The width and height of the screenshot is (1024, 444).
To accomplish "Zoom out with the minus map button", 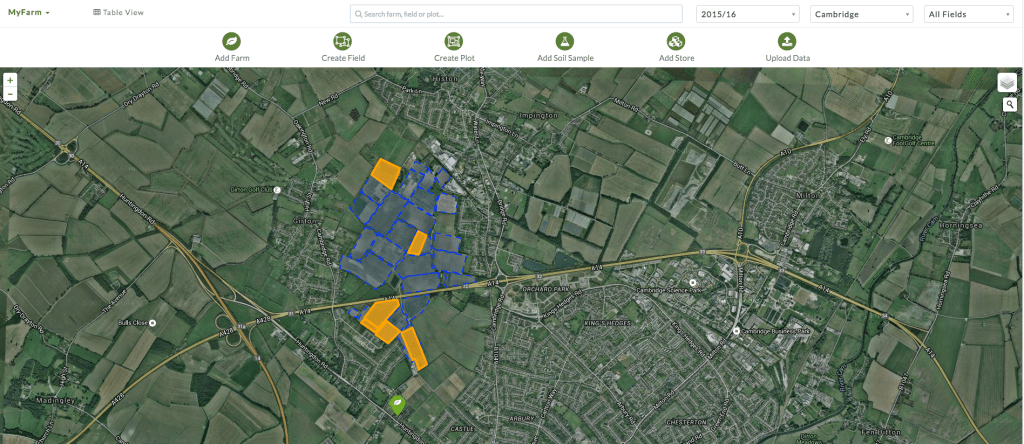I will click(x=10, y=94).
